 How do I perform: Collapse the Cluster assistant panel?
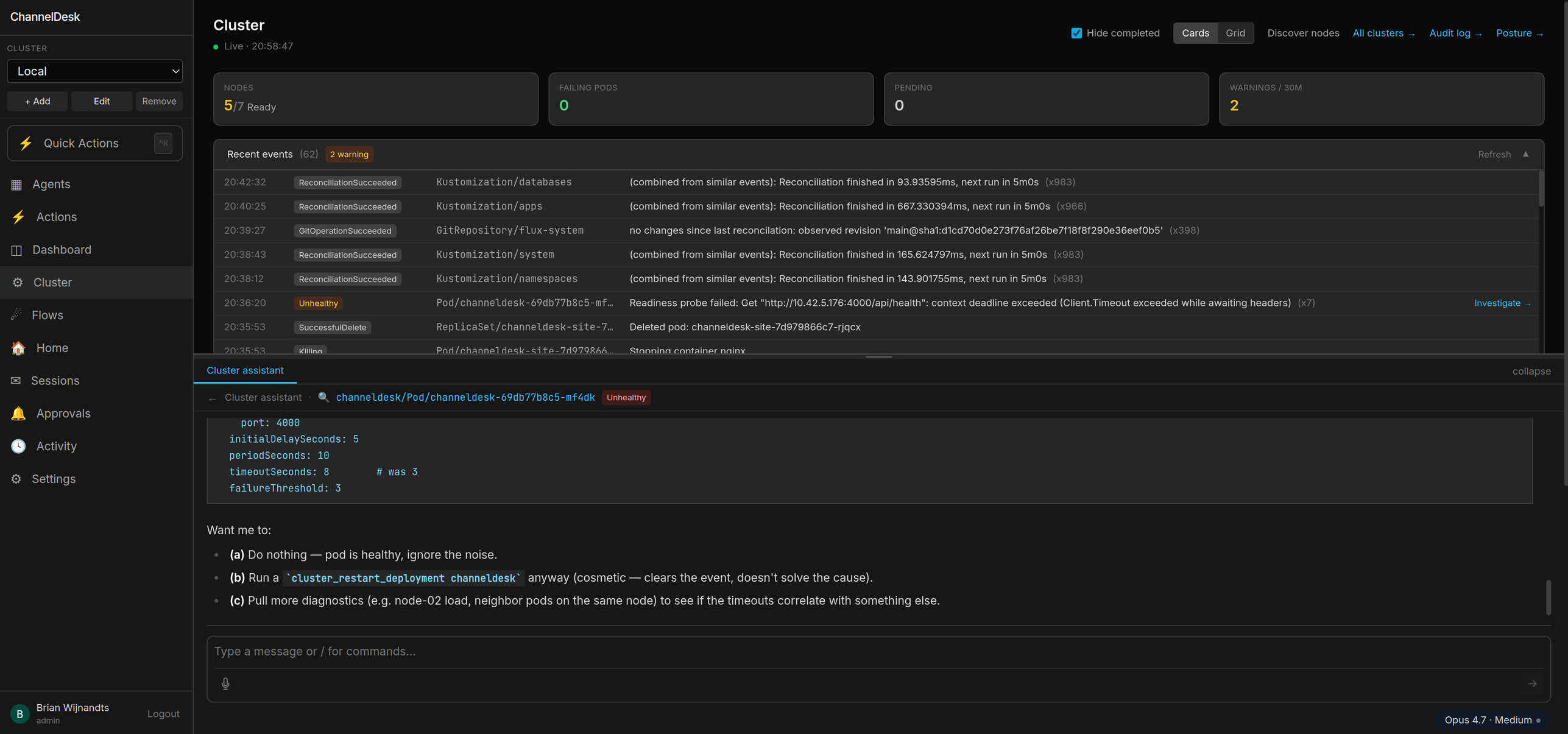(x=1531, y=371)
